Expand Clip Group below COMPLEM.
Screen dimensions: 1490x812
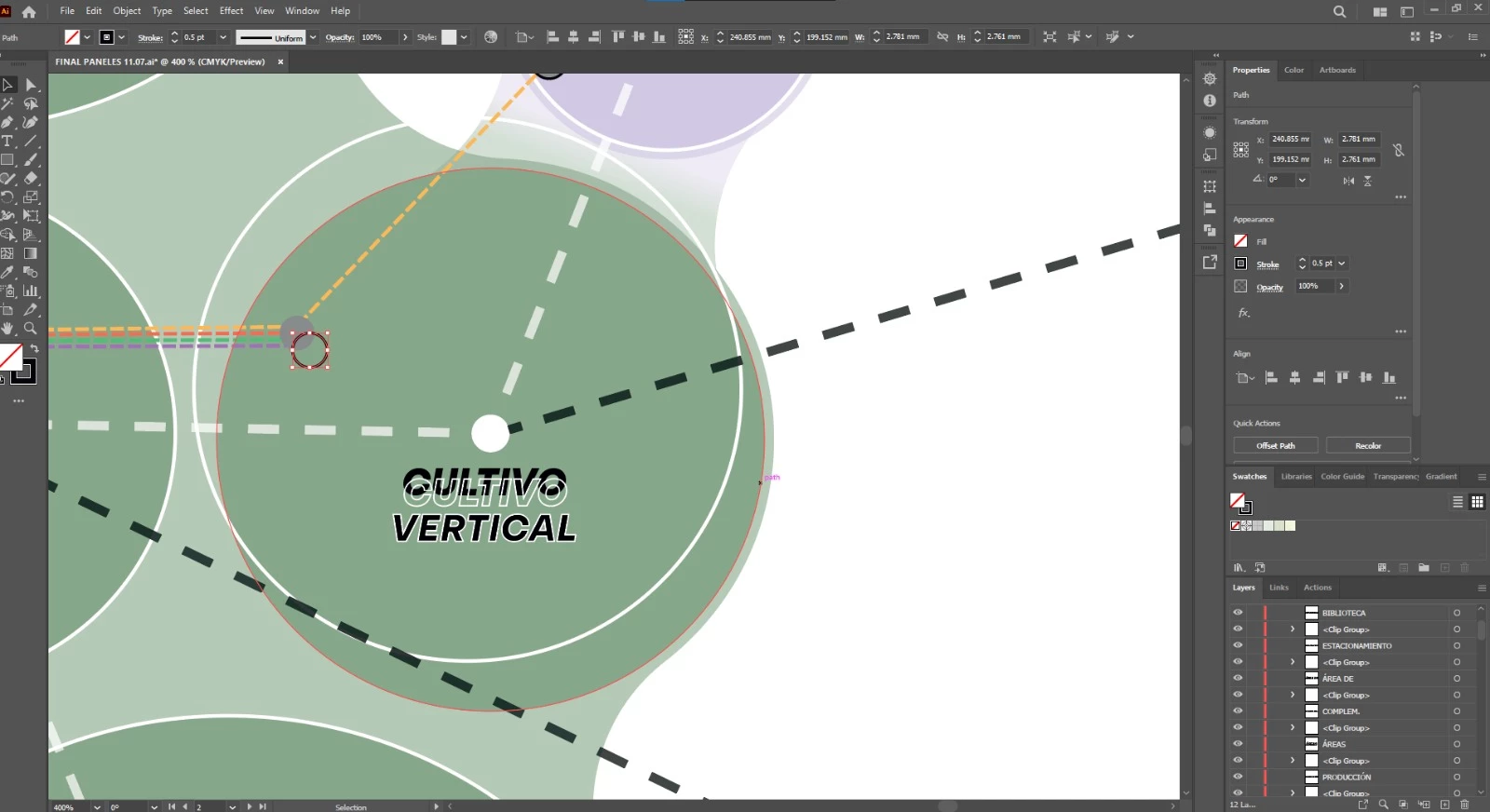(1293, 727)
